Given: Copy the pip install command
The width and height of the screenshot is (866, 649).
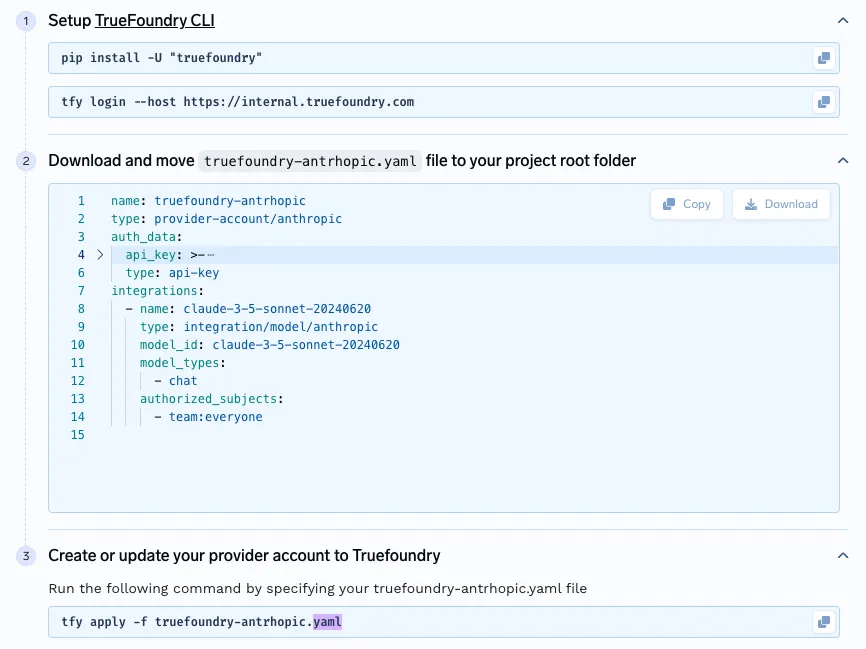Looking at the screenshot, I should tap(823, 58).
